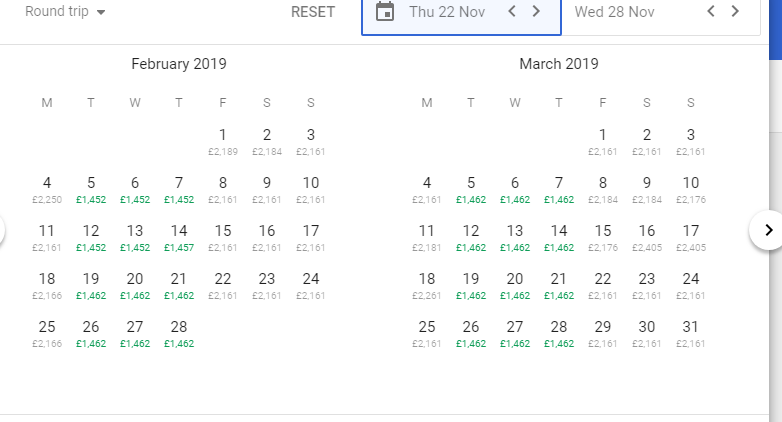Select the Thu 22 Nov departure field
Image resolution: width=782 pixels, height=422 pixels.
tap(447, 12)
